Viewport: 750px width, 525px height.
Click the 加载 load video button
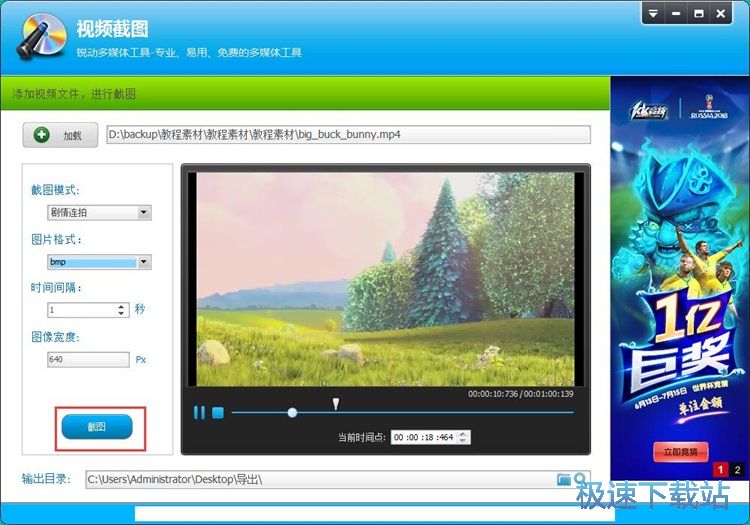(60, 135)
